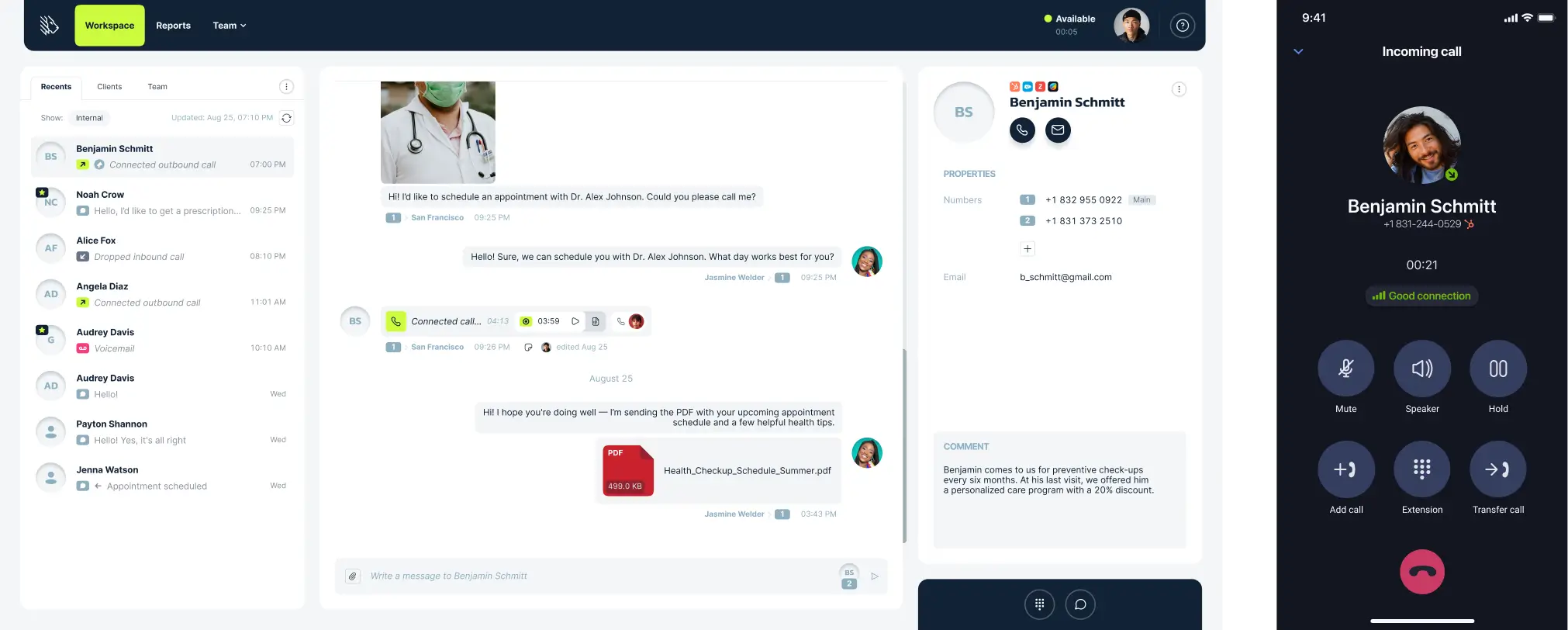Put the call on Hold
Image resolution: width=1568 pixels, height=630 pixels.
1497,369
